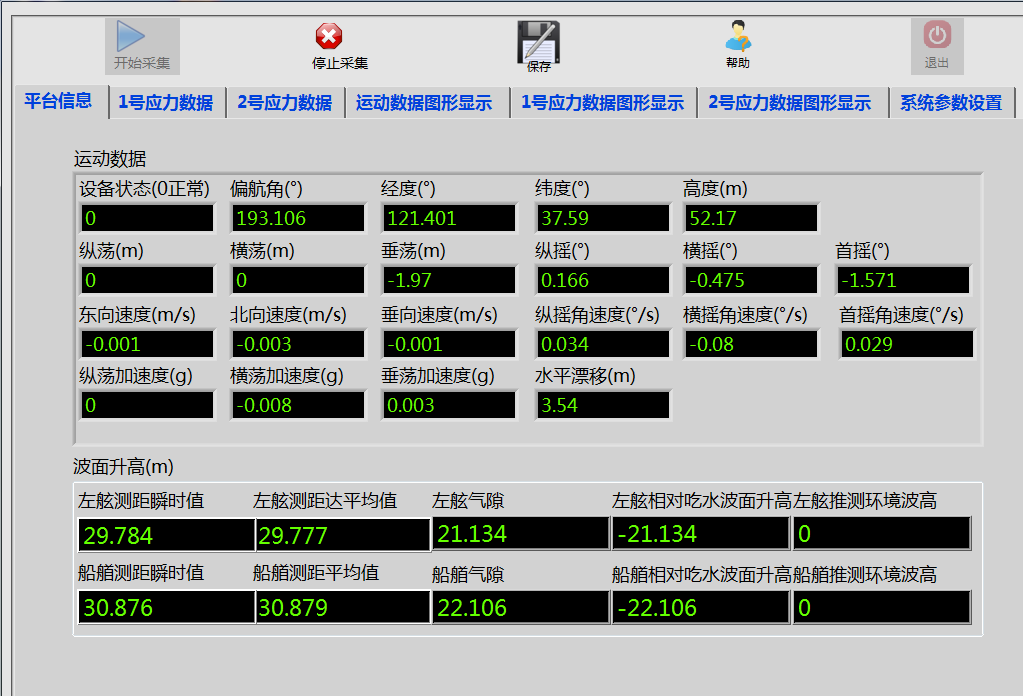
Task: Click the 经度 field showing 121.401
Action: click(449, 218)
